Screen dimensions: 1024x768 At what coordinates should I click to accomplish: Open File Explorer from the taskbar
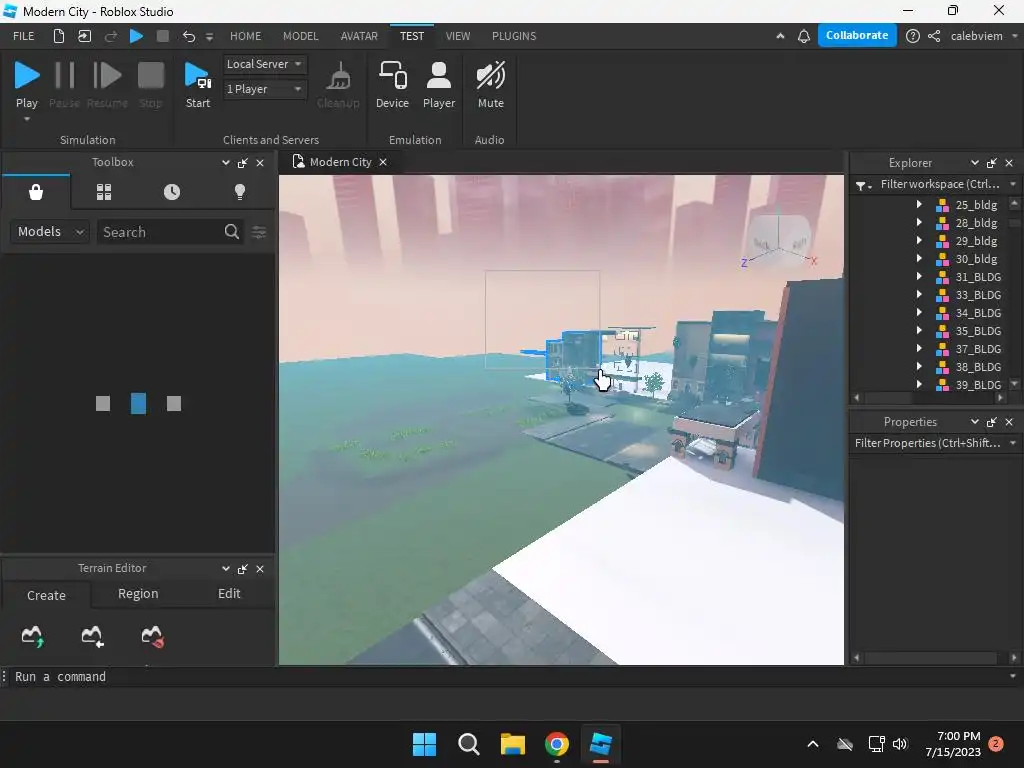513,744
